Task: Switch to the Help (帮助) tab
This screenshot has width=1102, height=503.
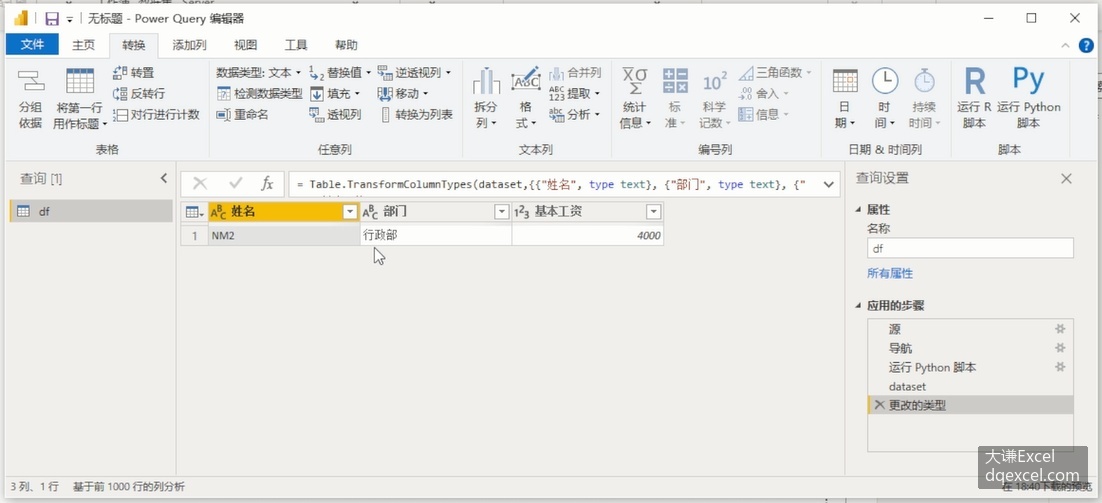Action: coord(346,45)
